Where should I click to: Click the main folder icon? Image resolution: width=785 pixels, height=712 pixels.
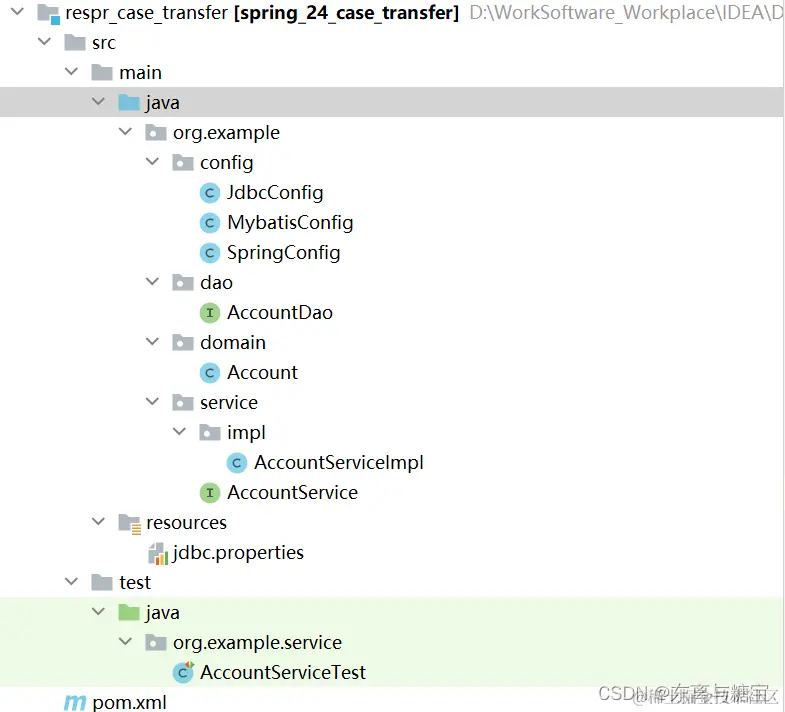tap(102, 73)
